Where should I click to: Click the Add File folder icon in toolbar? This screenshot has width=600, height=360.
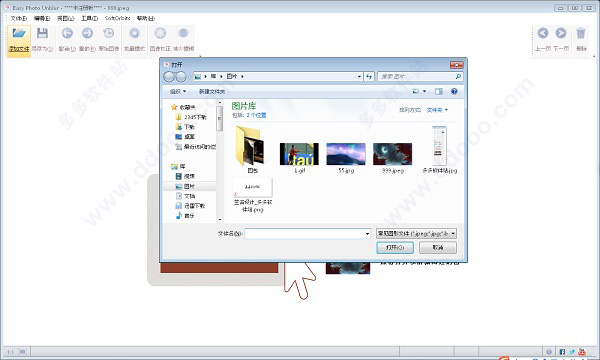tap(19, 34)
